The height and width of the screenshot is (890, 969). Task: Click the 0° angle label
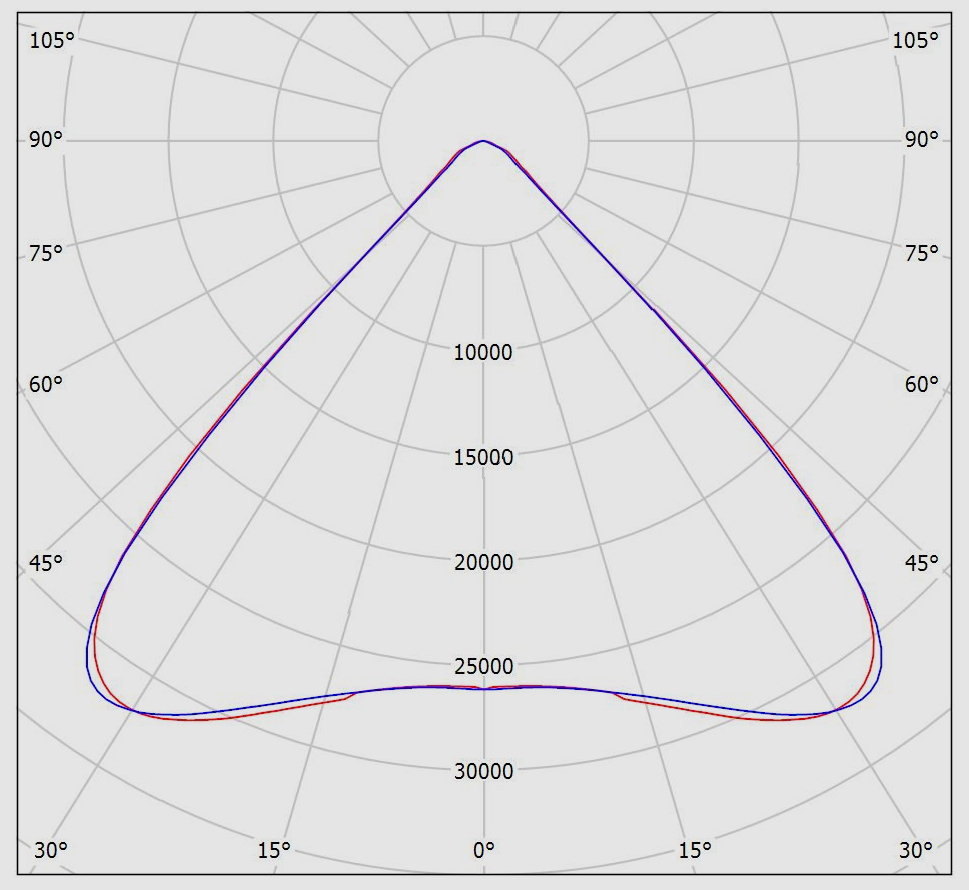point(484,850)
